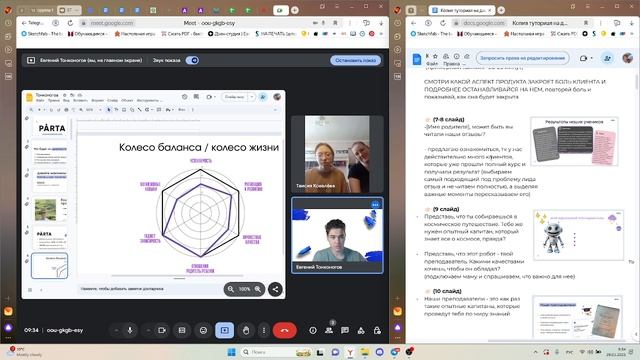This screenshot has height=360, width=640.
Task: Click the red leave call button
Action: click(x=284, y=330)
